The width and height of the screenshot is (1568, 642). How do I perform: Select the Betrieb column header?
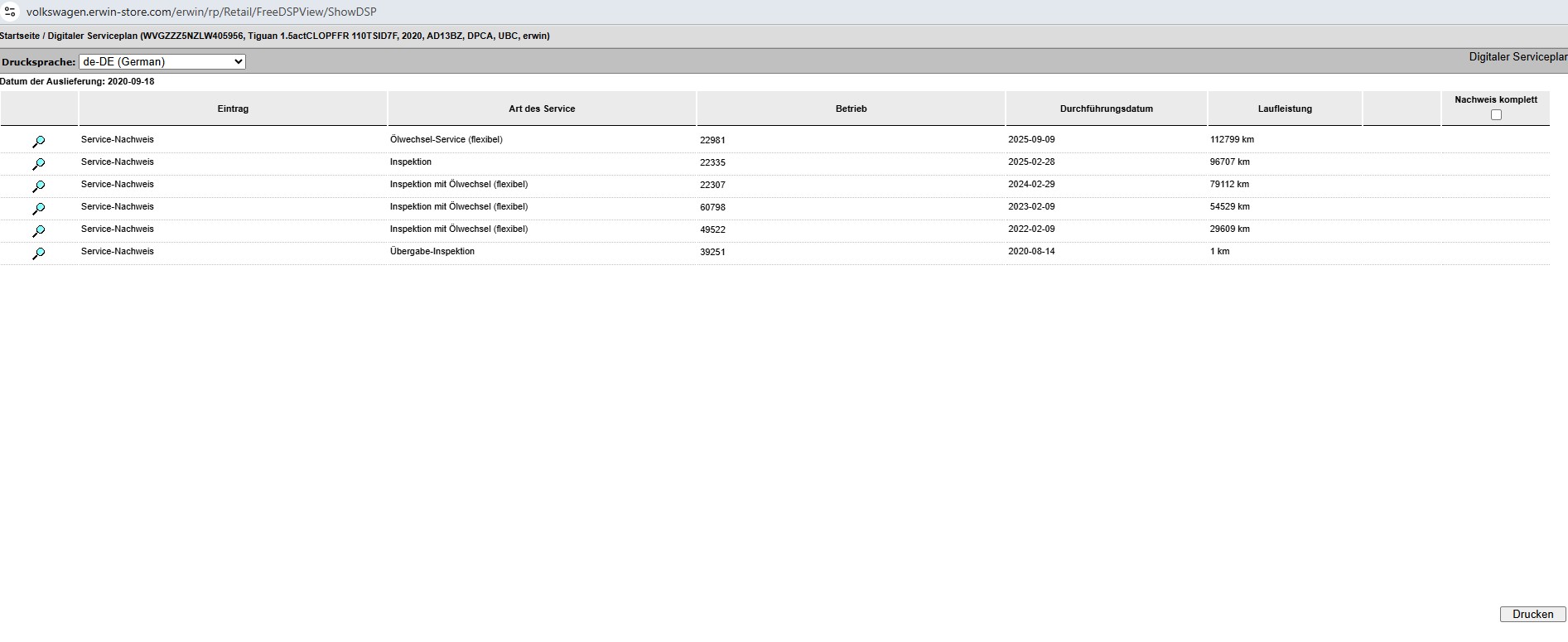pyautogui.click(x=851, y=109)
